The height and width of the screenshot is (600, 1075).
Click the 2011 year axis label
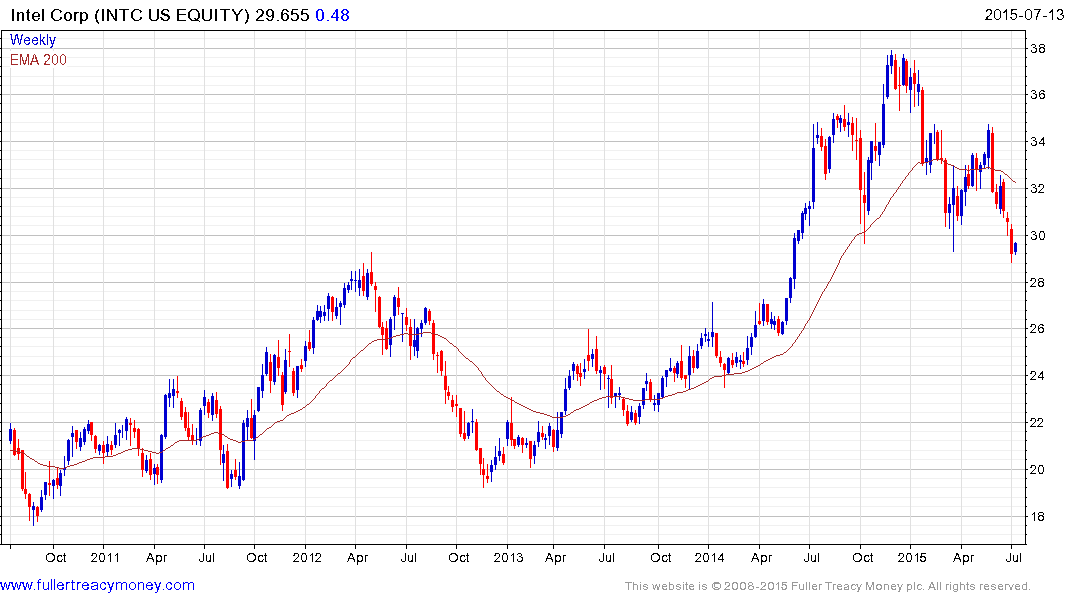pos(105,557)
